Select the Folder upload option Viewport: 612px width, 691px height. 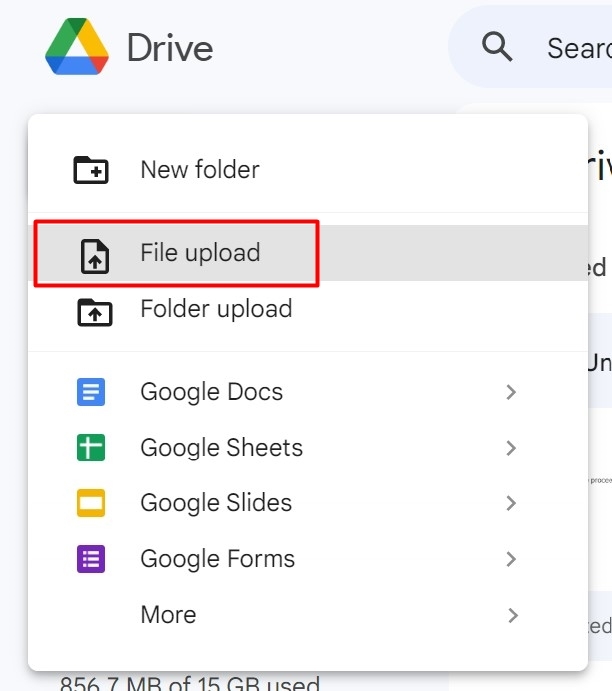308,309
